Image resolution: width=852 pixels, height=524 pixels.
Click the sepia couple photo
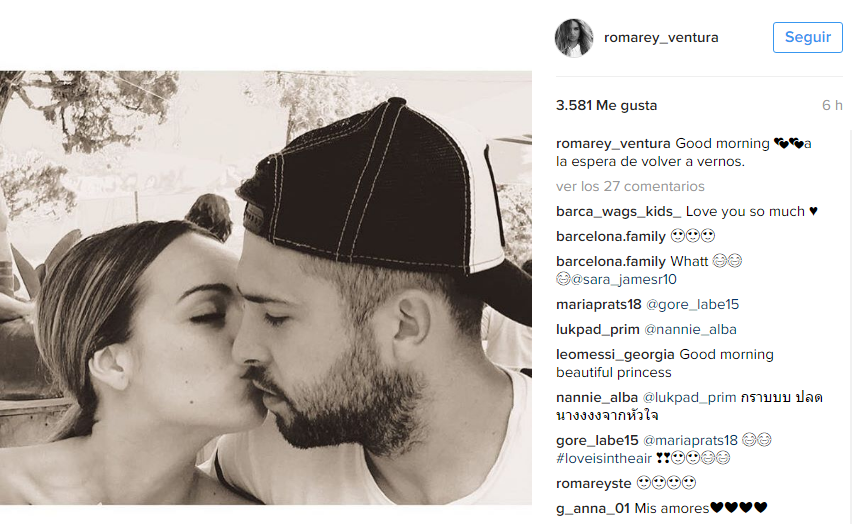coord(266,288)
